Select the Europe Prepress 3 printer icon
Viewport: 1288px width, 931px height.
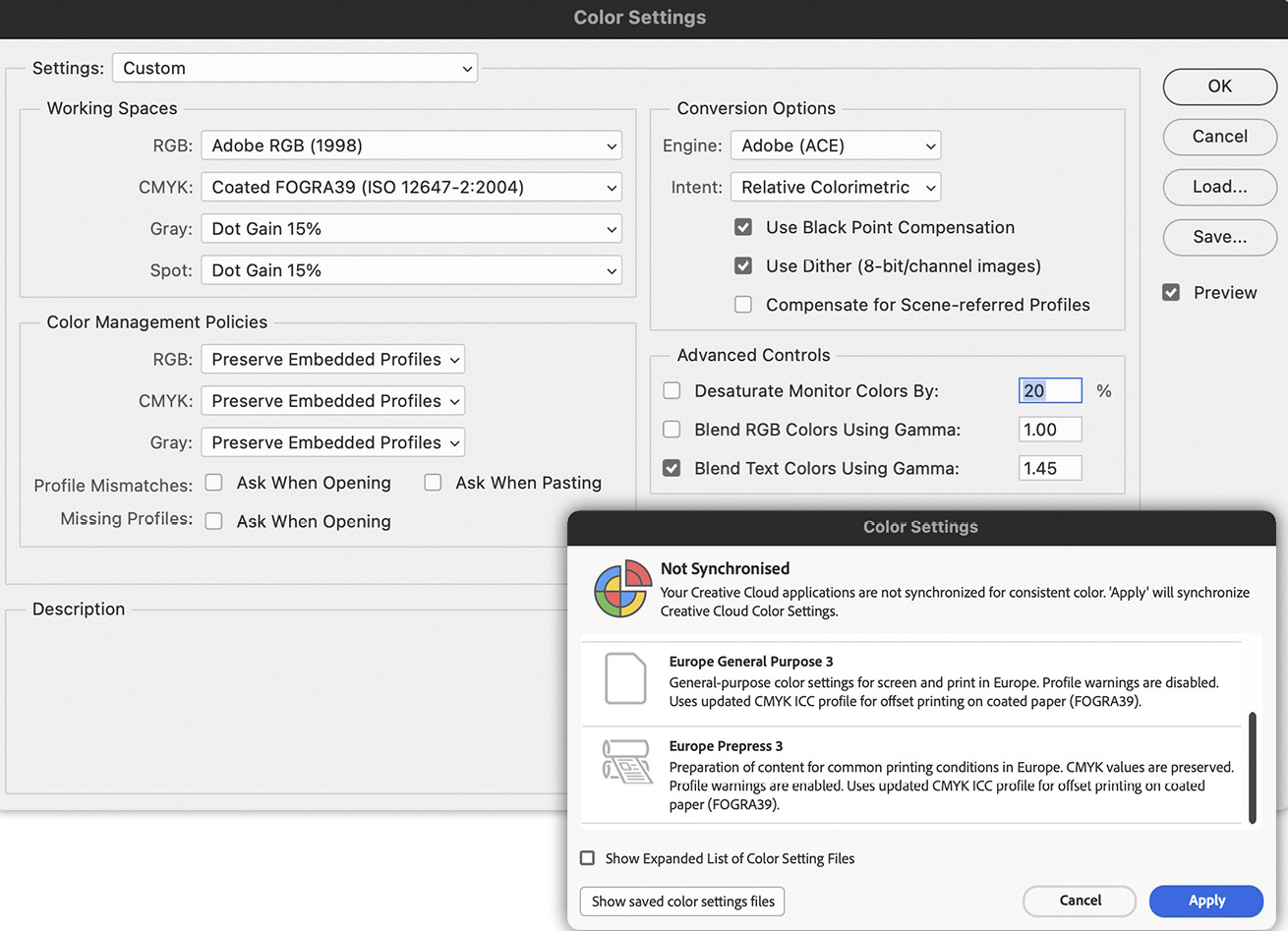point(626,762)
